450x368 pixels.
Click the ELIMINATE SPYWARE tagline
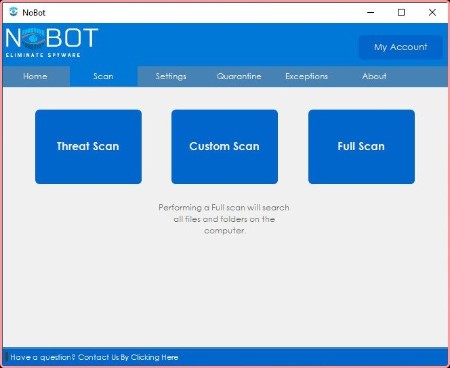coord(43,55)
